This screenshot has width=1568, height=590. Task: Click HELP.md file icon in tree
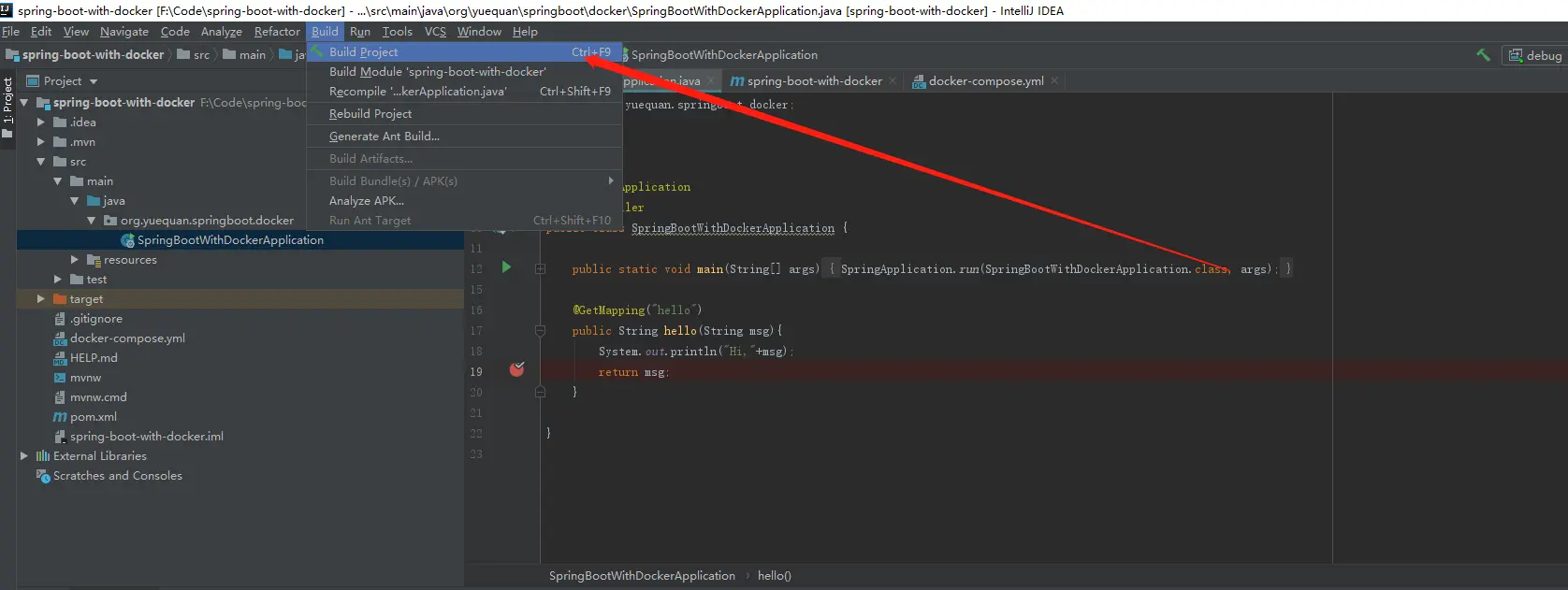pyautogui.click(x=60, y=358)
